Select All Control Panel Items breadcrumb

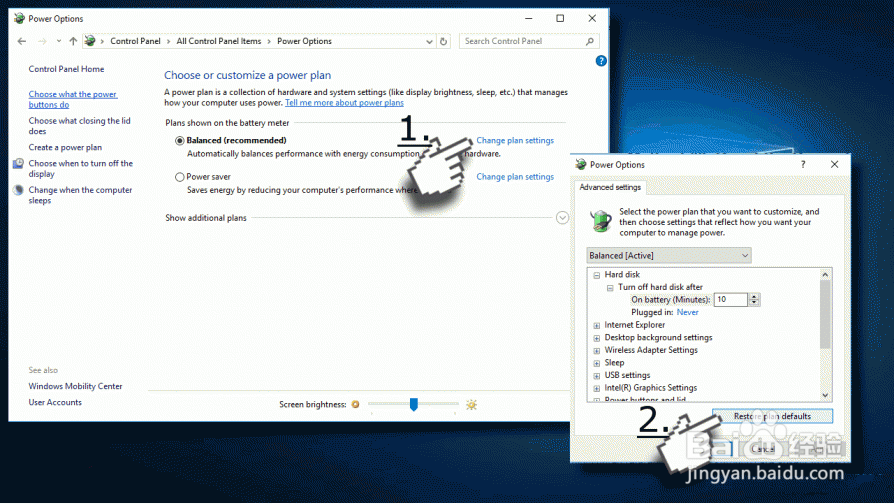click(x=218, y=41)
